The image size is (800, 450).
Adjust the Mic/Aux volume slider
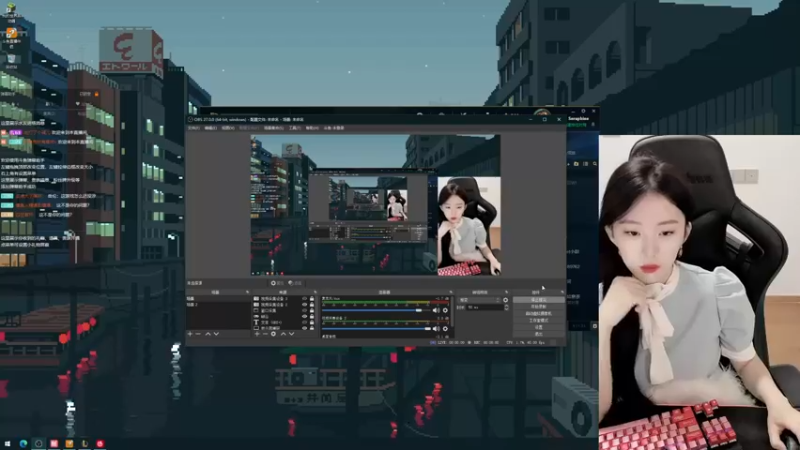[376, 310]
